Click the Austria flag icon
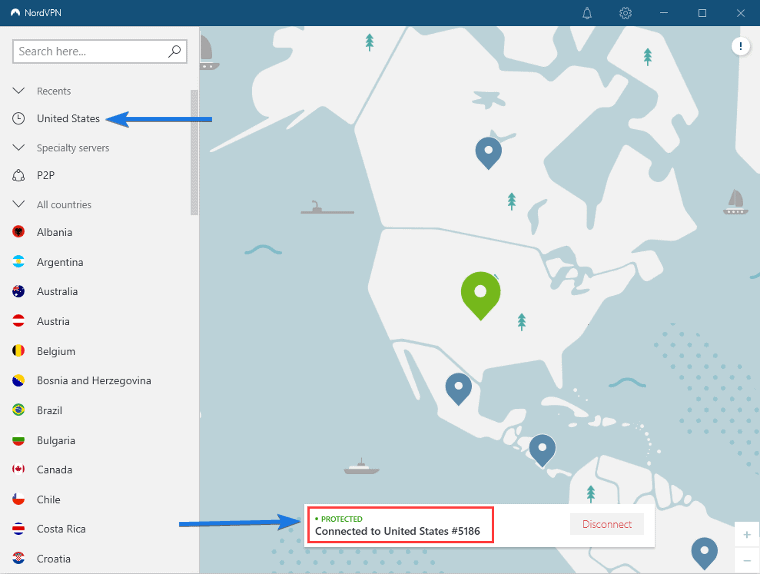This screenshot has width=760, height=574. [x=18, y=321]
